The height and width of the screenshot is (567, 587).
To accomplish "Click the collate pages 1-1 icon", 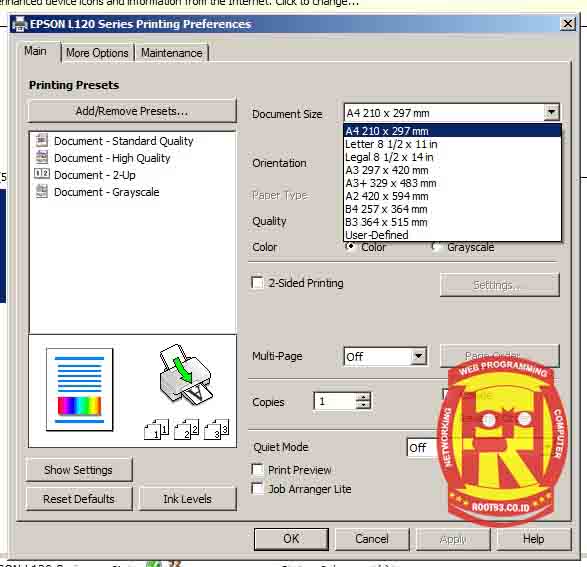I will click(156, 429).
